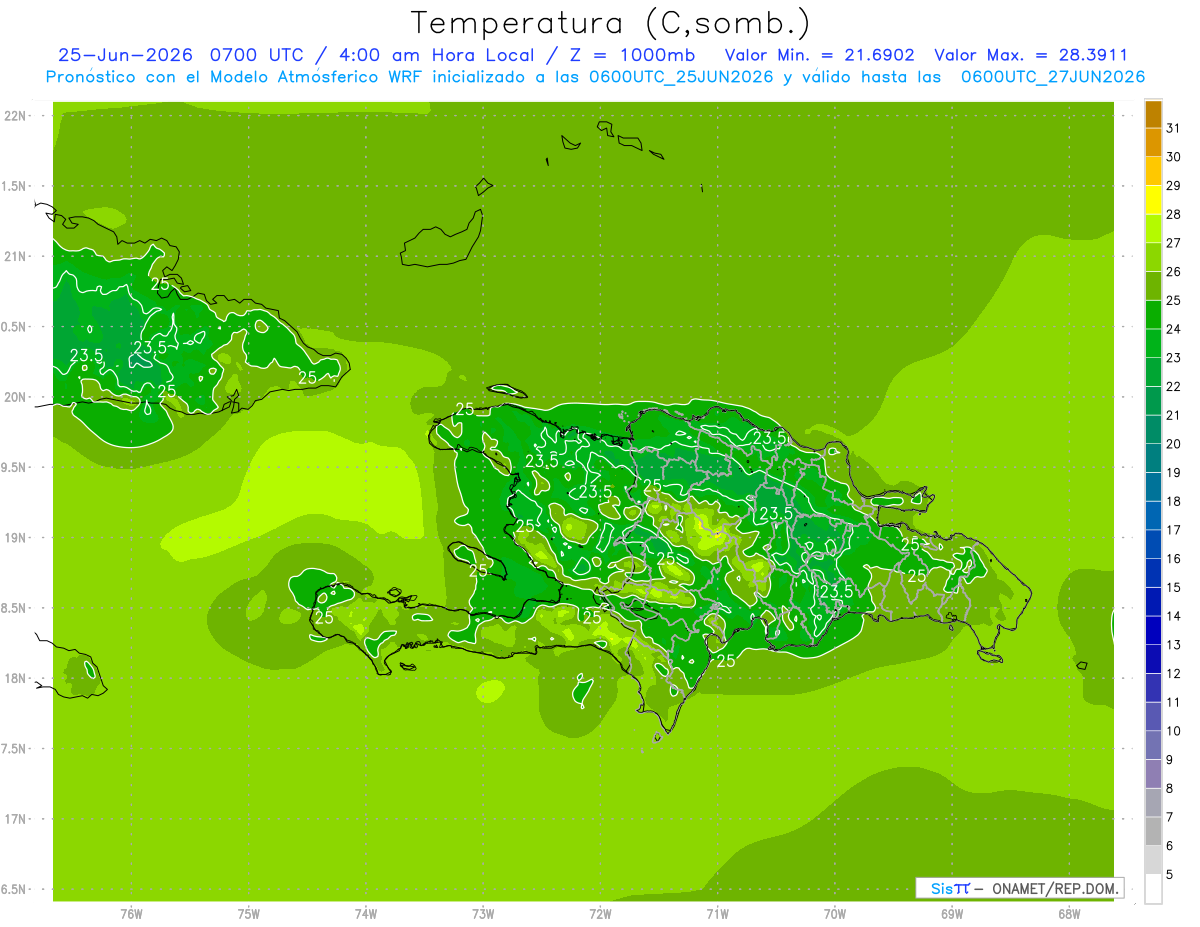The image size is (1200, 927).
Task: Click "Valor Min. = 21.6902"
Action: pyautogui.click(x=820, y=54)
